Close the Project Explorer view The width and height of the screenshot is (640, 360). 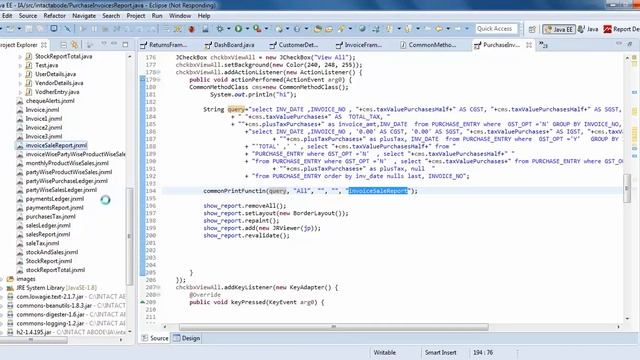[44, 45]
